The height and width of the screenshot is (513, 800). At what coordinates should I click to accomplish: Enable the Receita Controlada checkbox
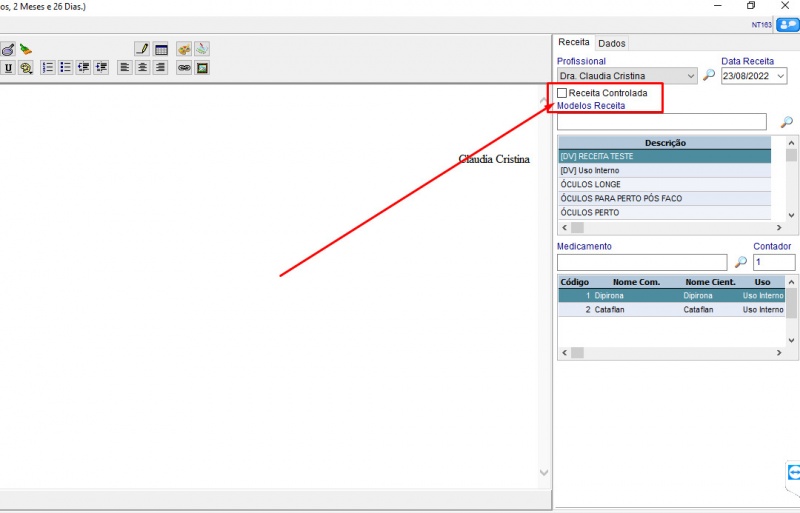click(x=562, y=93)
